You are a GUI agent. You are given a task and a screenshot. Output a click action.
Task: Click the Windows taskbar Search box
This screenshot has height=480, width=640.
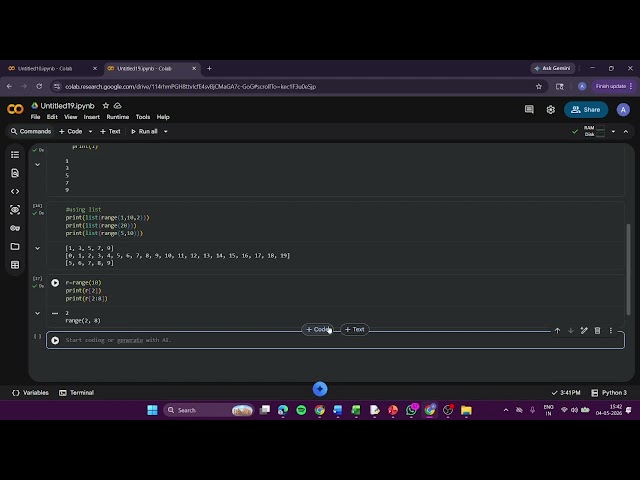click(208, 410)
